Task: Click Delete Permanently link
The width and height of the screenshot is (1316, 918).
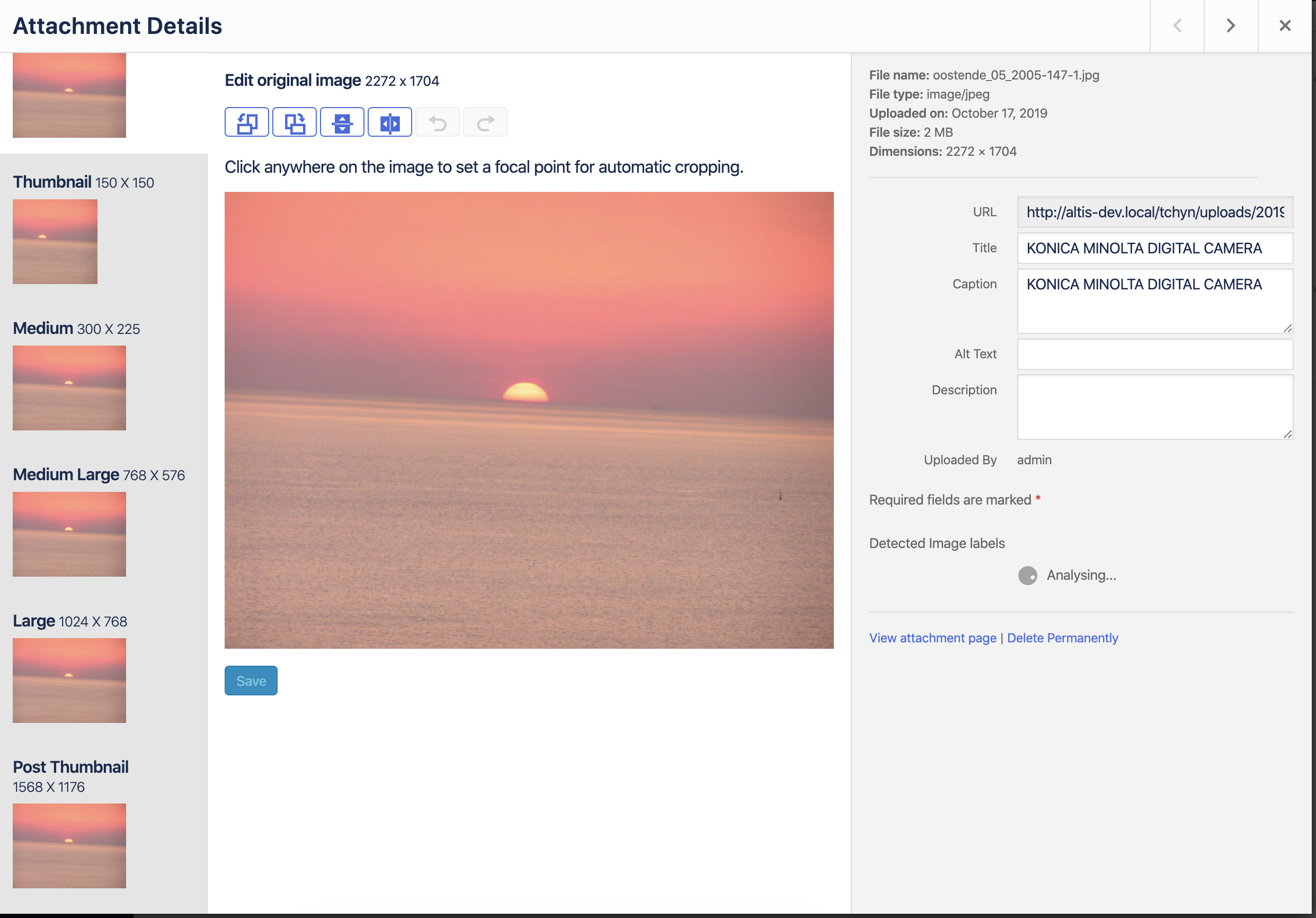Action: [1062, 637]
